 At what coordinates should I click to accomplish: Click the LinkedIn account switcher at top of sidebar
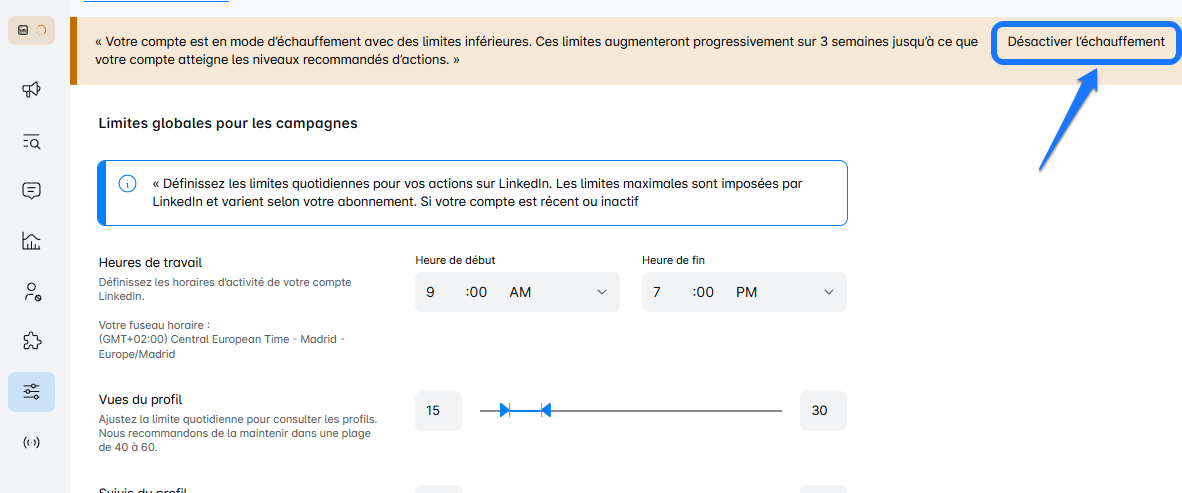point(31,30)
